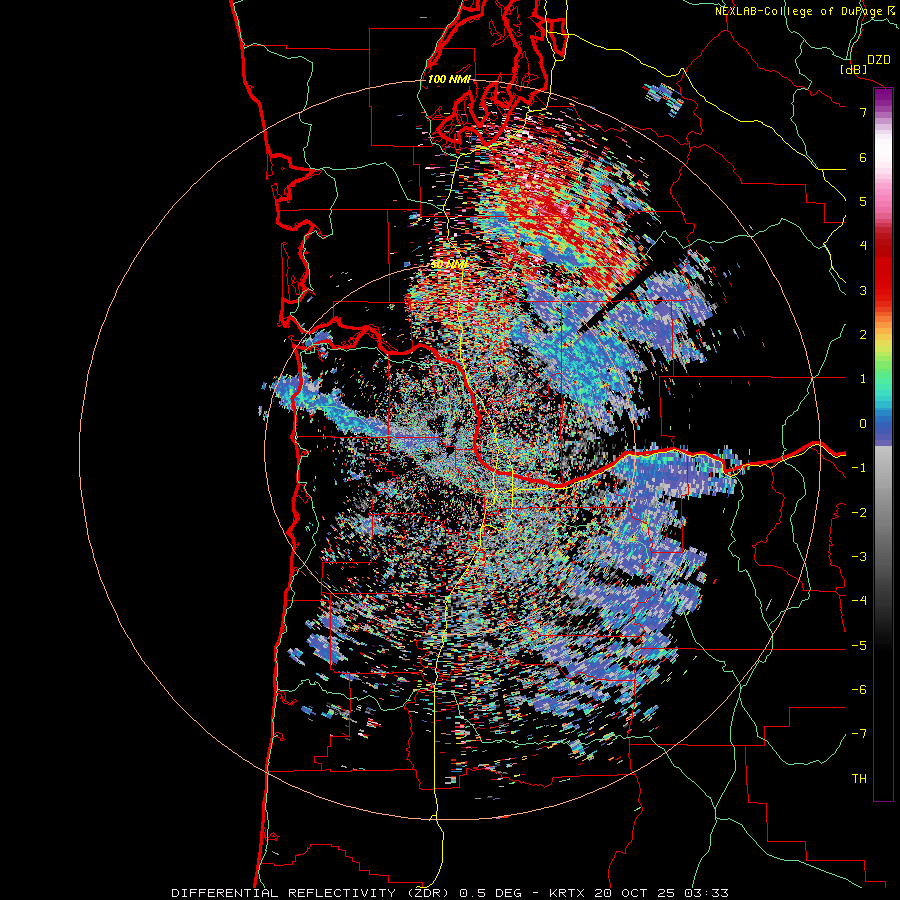The width and height of the screenshot is (900, 900).
Task: Click the 100 NMI range ring label
Action: (449, 79)
